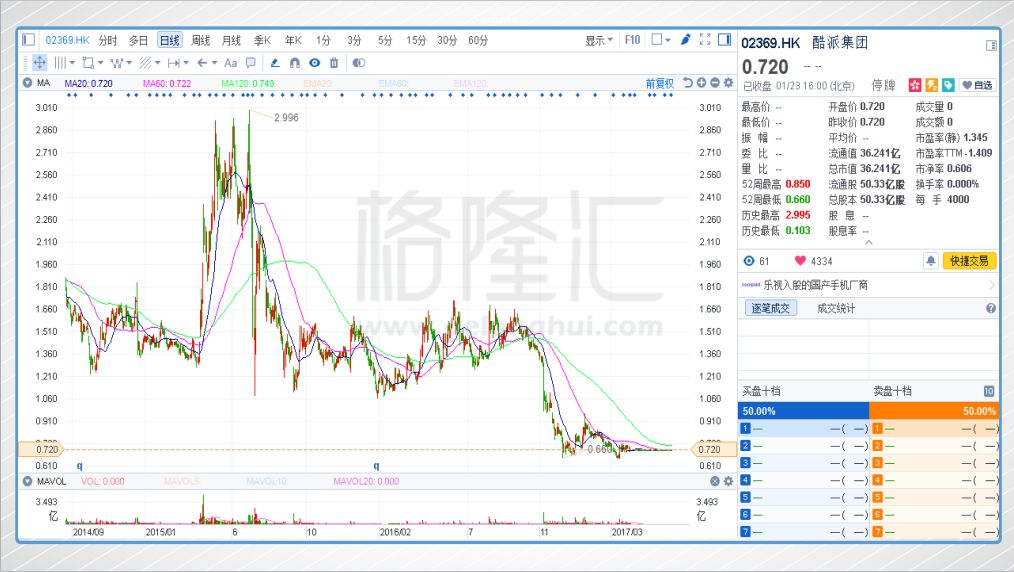This screenshot has height=572, width=1014.
Task: Expand channel lines tool dropdown arrow
Action: point(157,63)
